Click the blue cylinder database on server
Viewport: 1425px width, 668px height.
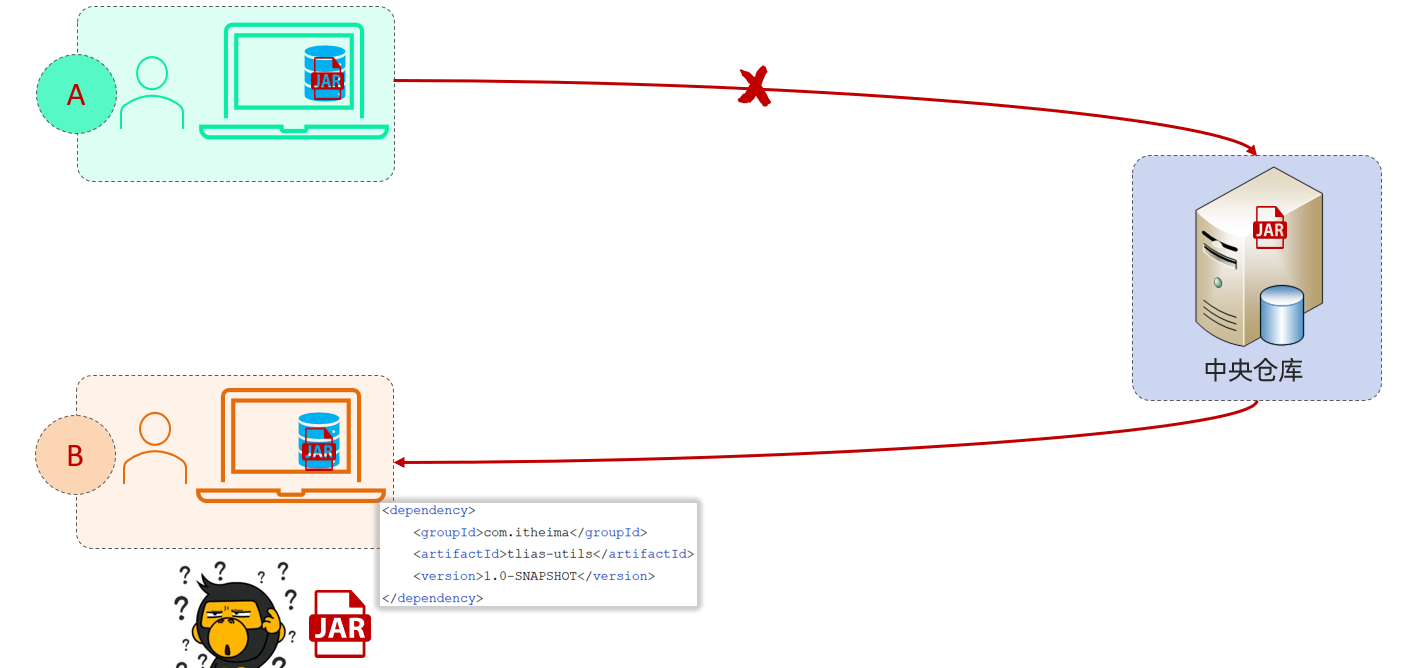tap(1282, 315)
